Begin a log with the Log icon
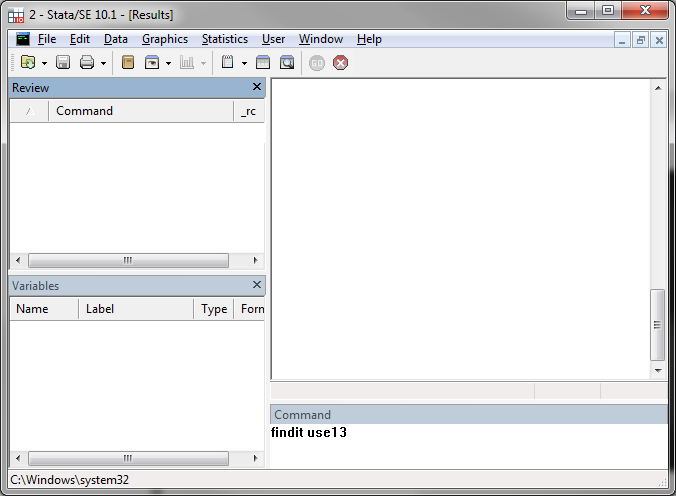Viewport: 676px width, 496px height. pyautogui.click(x=128, y=63)
